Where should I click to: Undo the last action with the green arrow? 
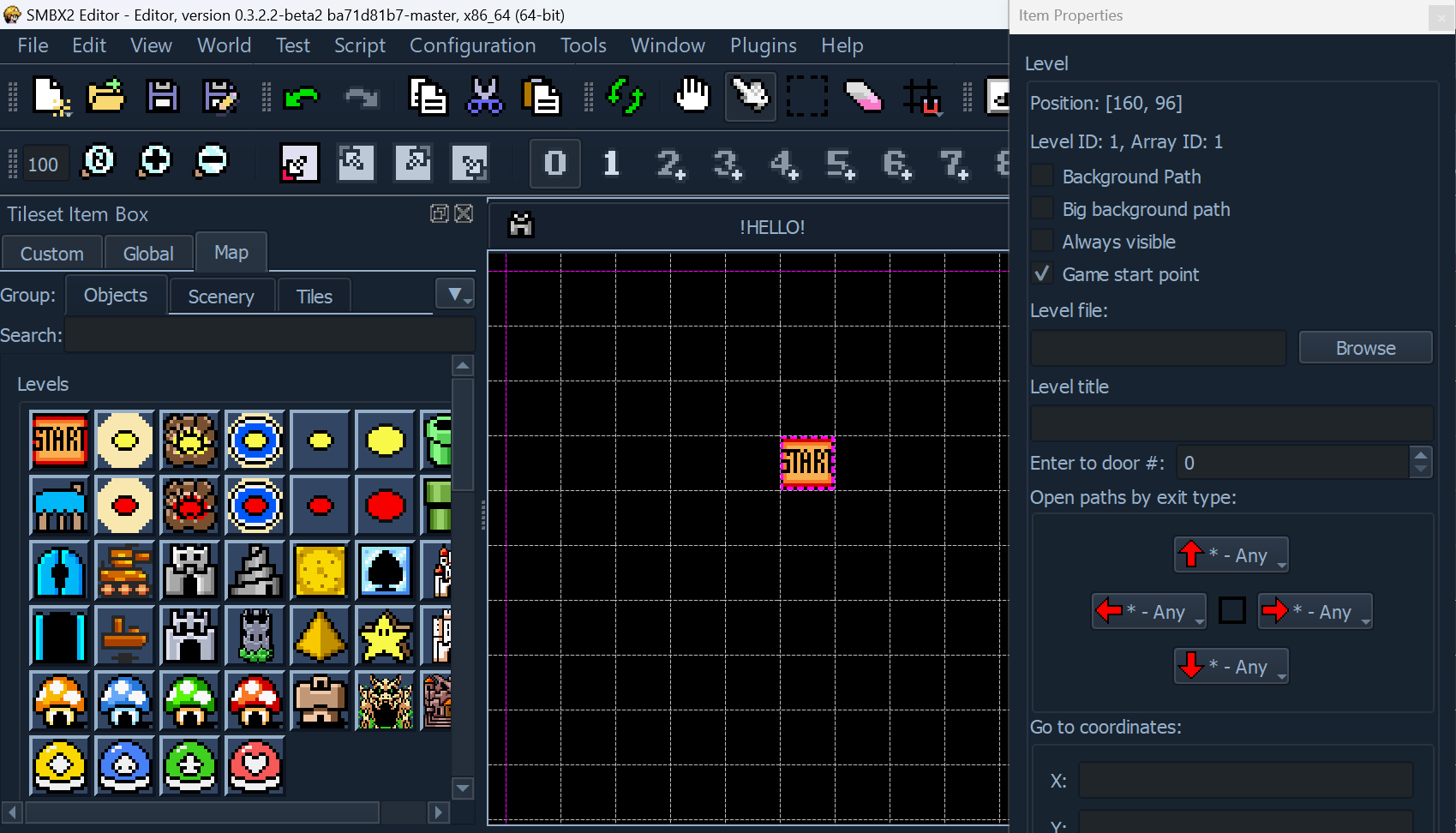(x=302, y=97)
